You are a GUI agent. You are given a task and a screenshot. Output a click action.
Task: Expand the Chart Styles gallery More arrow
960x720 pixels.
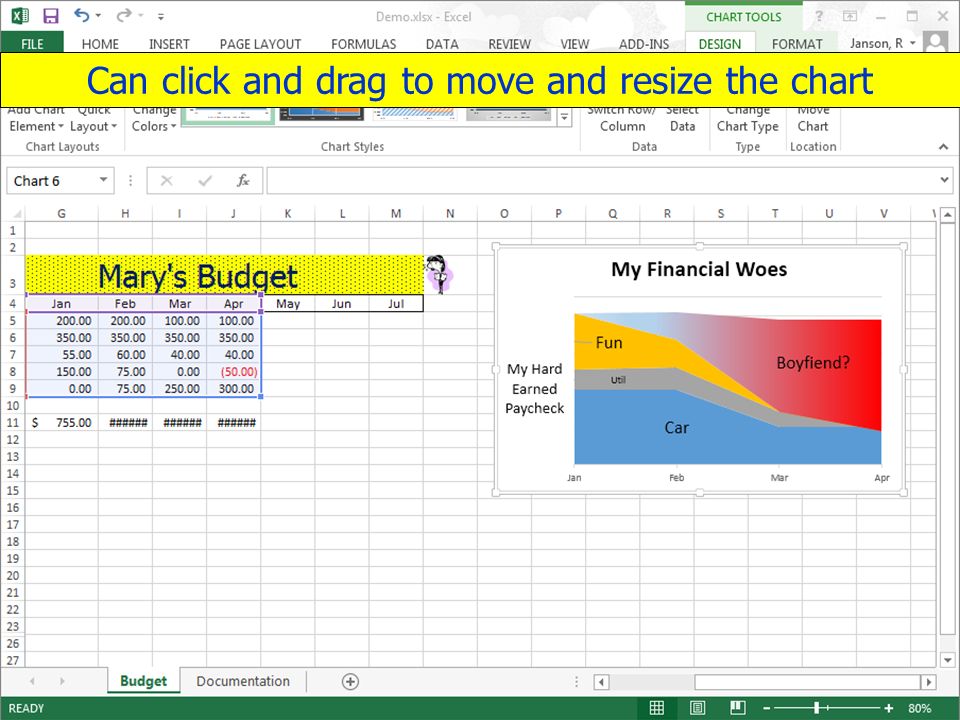tap(564, 116)
